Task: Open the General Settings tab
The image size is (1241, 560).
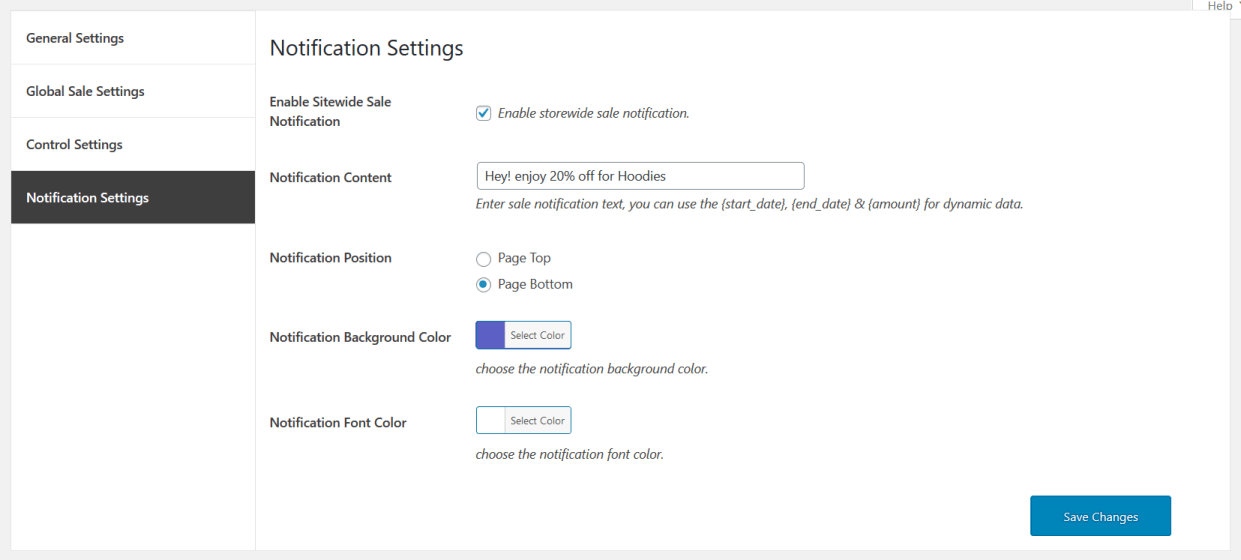Action: tap(75, 38)
